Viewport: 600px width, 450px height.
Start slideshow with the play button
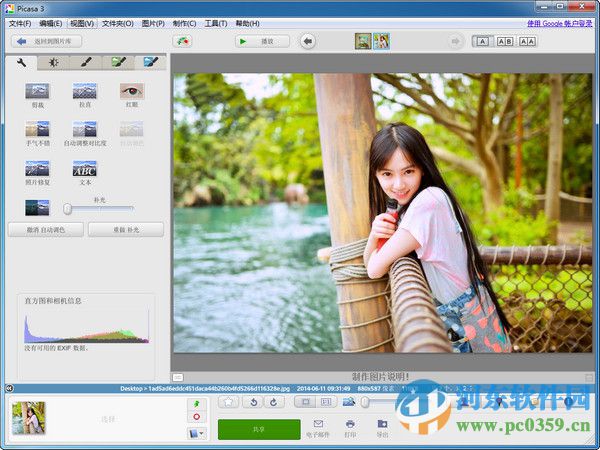262,41
